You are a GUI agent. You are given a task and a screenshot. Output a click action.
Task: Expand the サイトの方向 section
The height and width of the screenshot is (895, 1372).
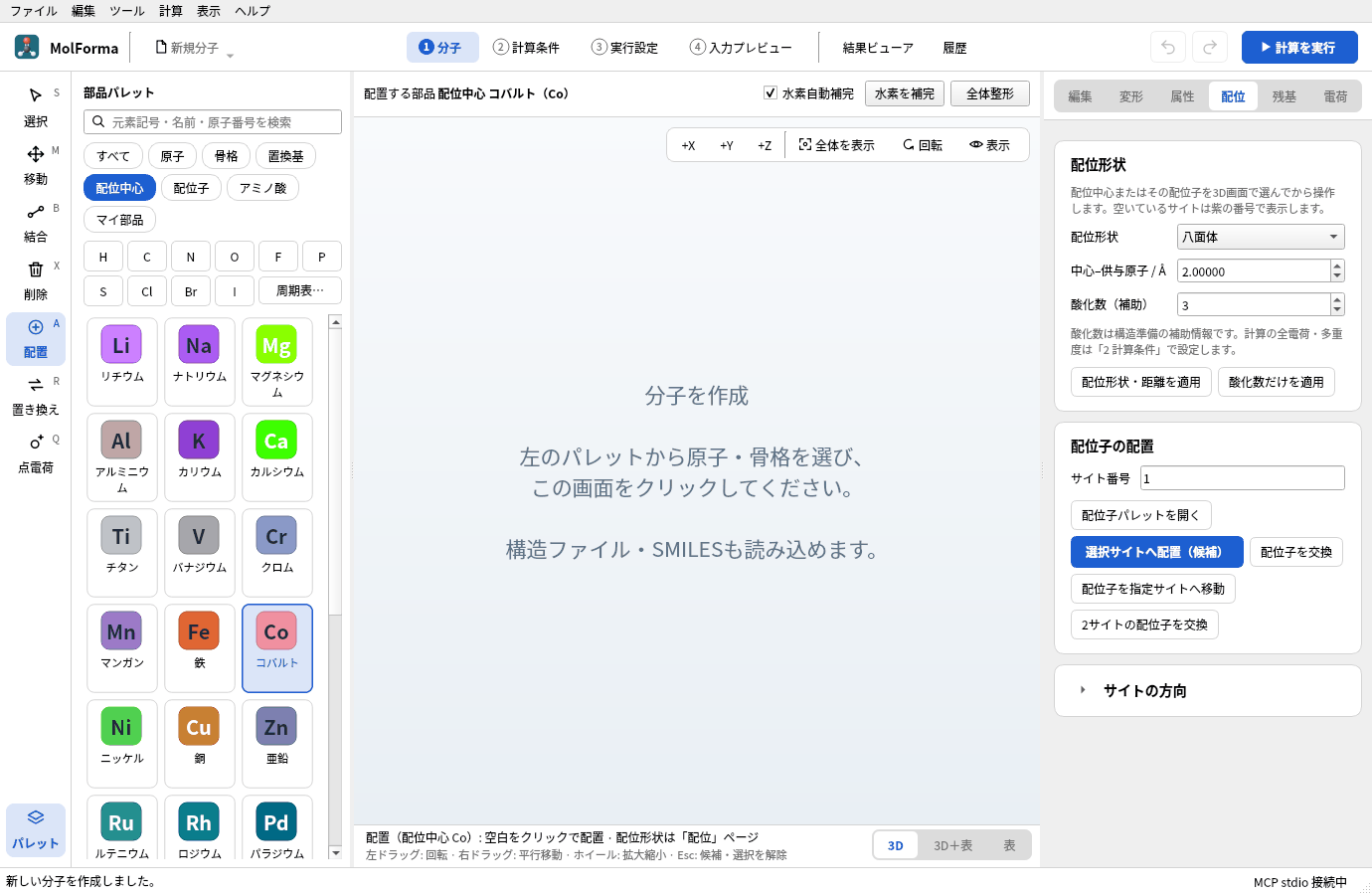pyautogui.click(x=1208, y=690)
